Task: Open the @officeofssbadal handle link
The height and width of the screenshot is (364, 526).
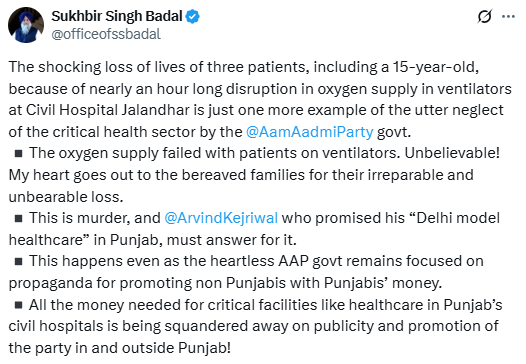Action: click(x=106, y=34)
